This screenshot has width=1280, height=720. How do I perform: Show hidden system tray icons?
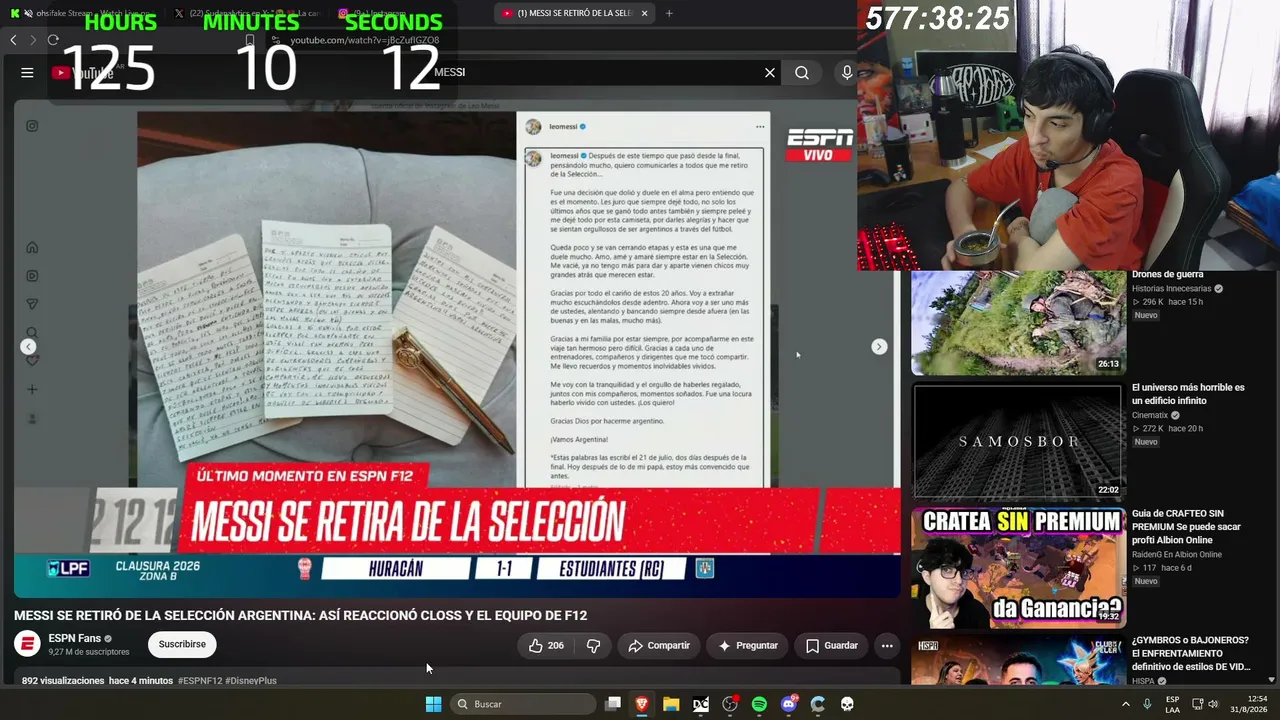click(1126, 704)
